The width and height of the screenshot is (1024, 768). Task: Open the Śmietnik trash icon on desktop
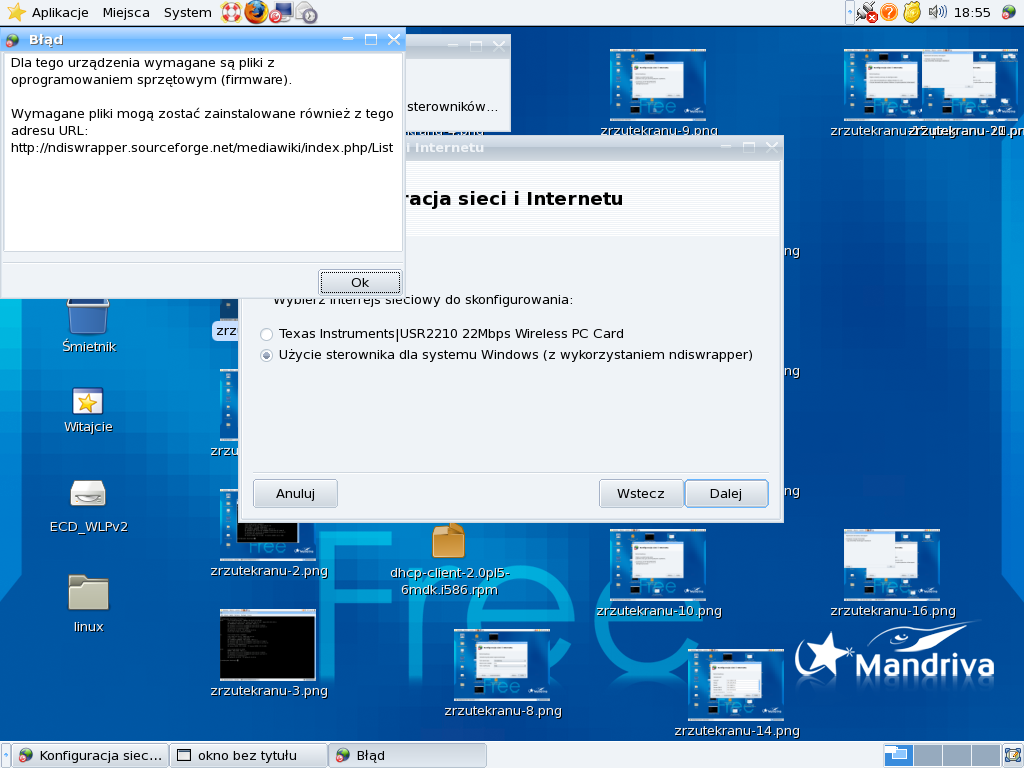click(x=88, y=318)
